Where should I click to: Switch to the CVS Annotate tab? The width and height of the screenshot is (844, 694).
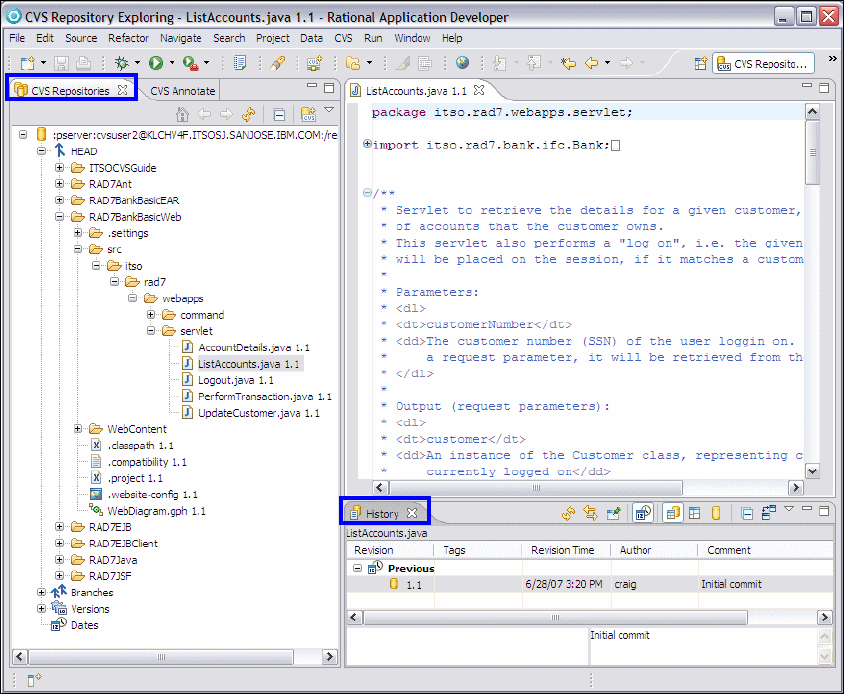click(183, 91)
